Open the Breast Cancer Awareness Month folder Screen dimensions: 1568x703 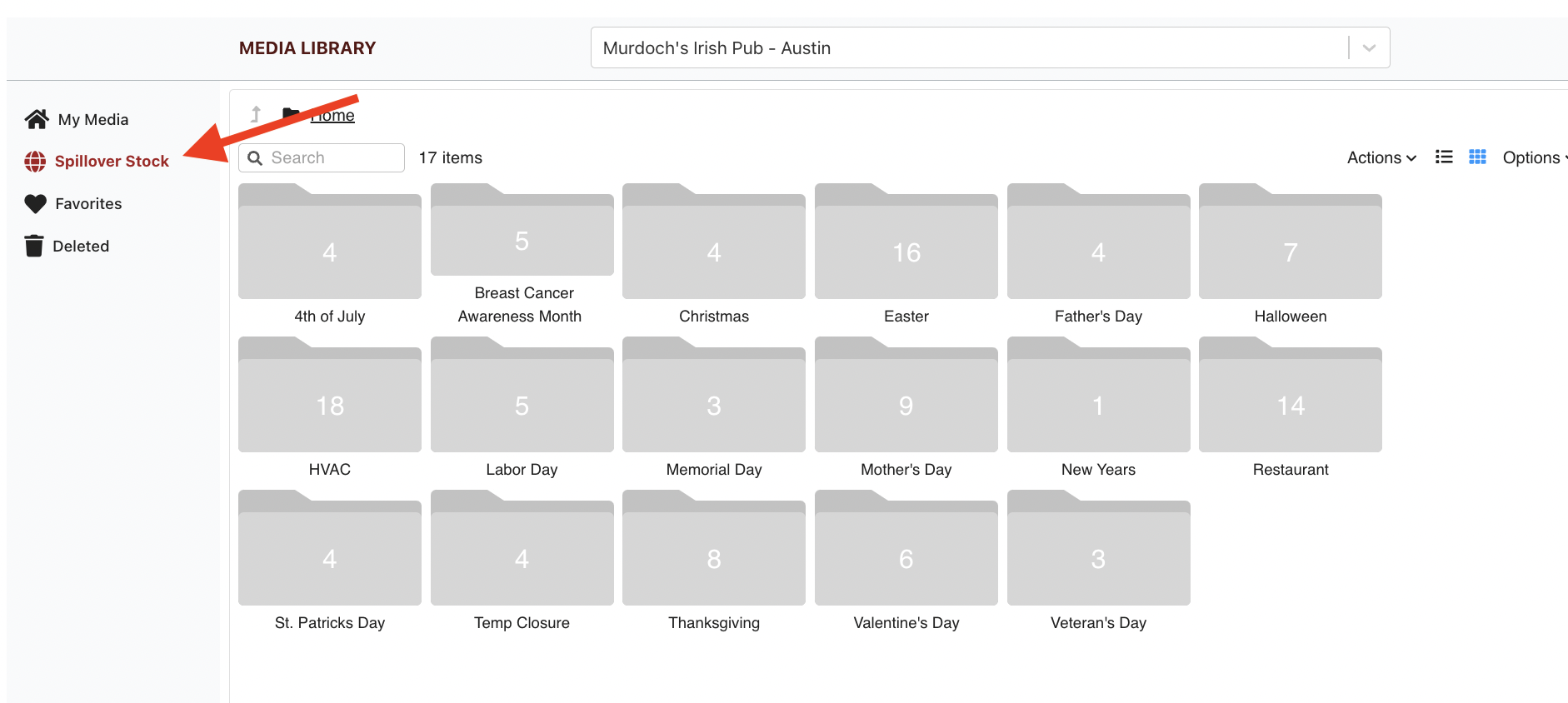pyautogui.click(x=522, y=239)
